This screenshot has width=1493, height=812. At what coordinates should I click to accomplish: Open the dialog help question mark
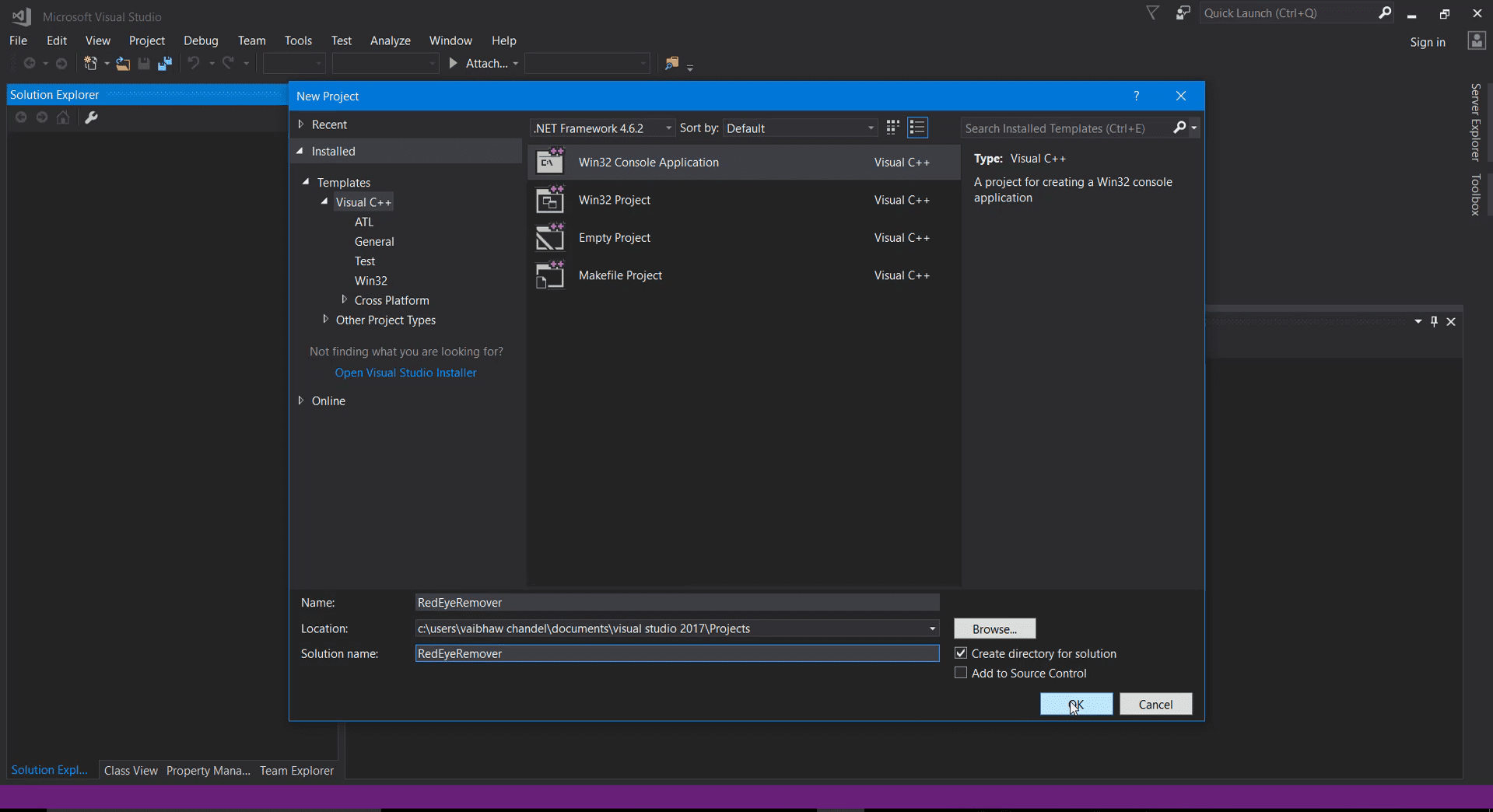tap(1136, 96)
